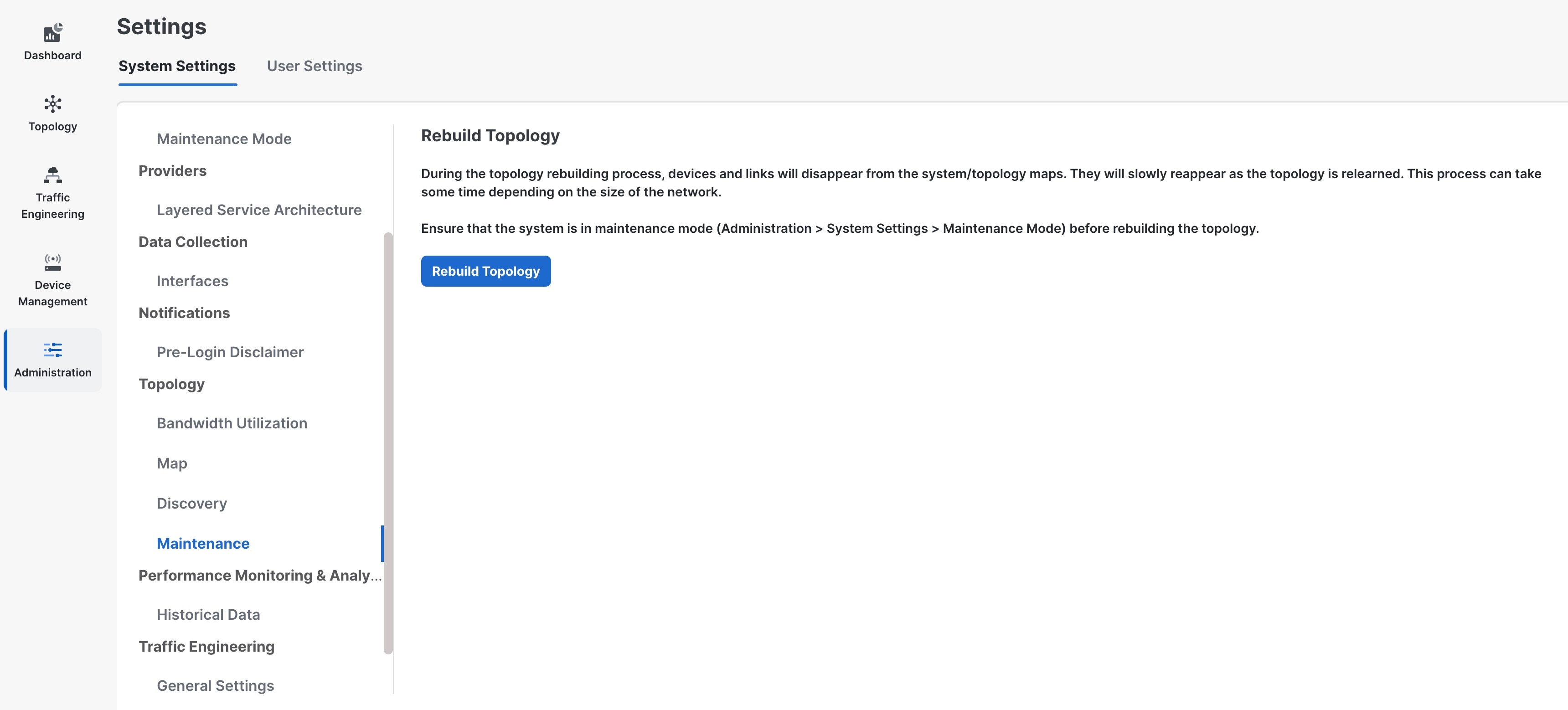The image size is (1568, 710).
Task: Open Maintenance Mode settings
Action: [224, 139]
